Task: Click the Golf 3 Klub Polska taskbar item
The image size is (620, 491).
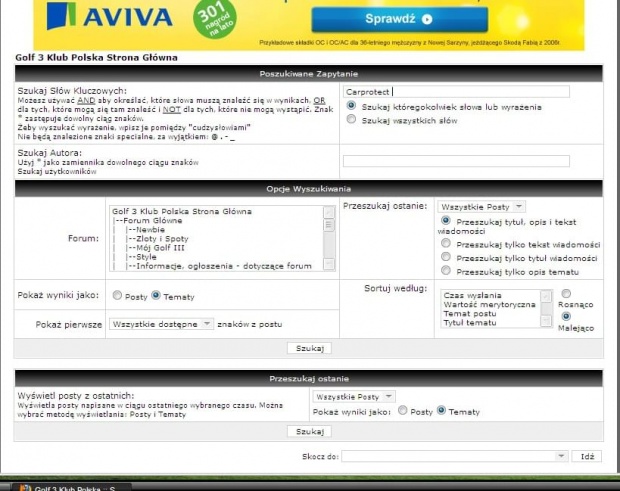Action: pos(70,487)
